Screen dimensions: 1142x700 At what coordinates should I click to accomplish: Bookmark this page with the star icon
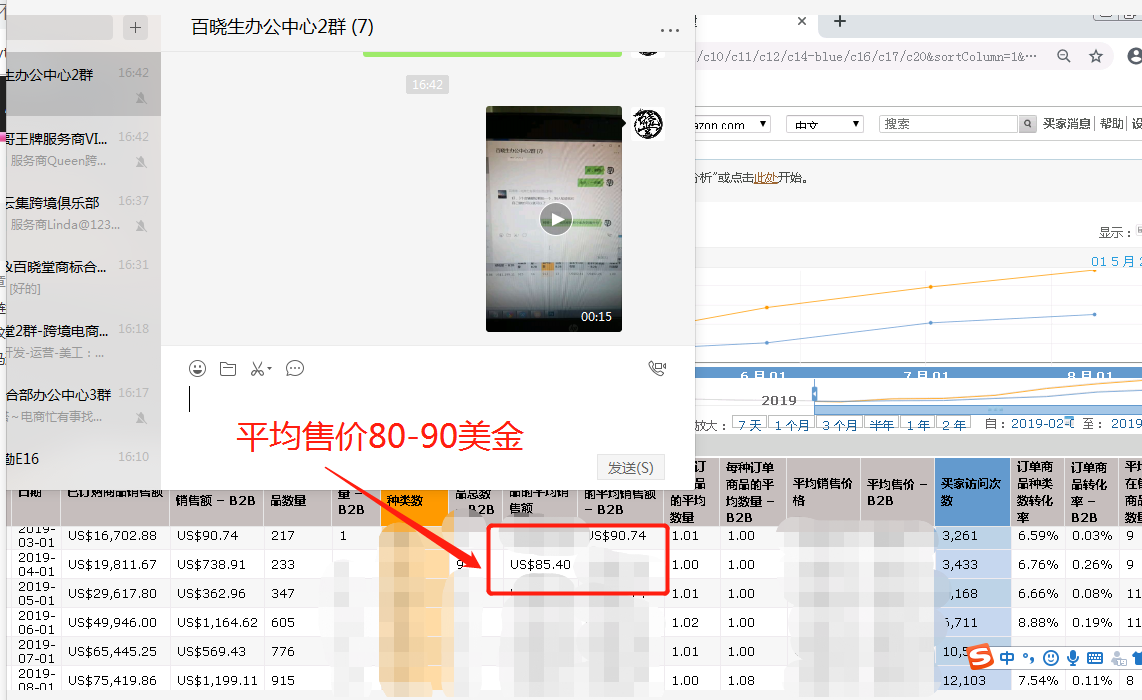click(x=1096, y=56)
